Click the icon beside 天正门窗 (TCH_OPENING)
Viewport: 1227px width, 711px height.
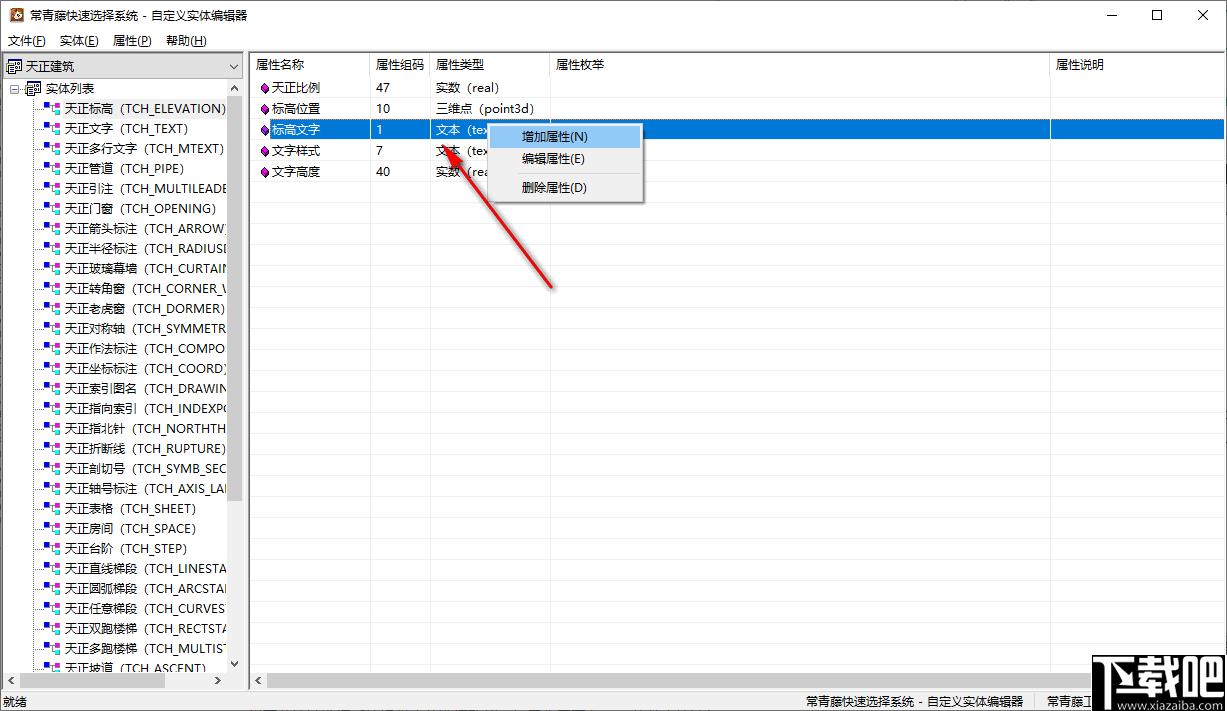coord(52,208)
